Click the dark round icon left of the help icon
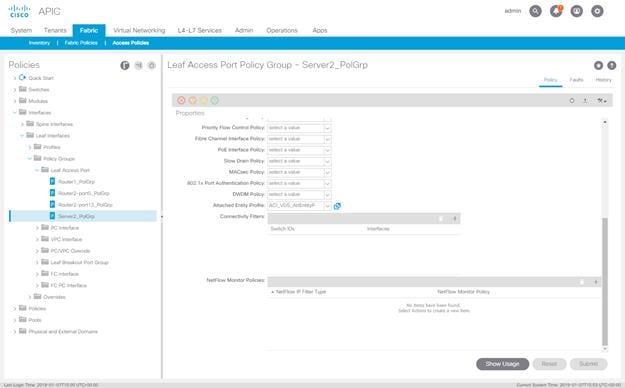 click(598, 65)
